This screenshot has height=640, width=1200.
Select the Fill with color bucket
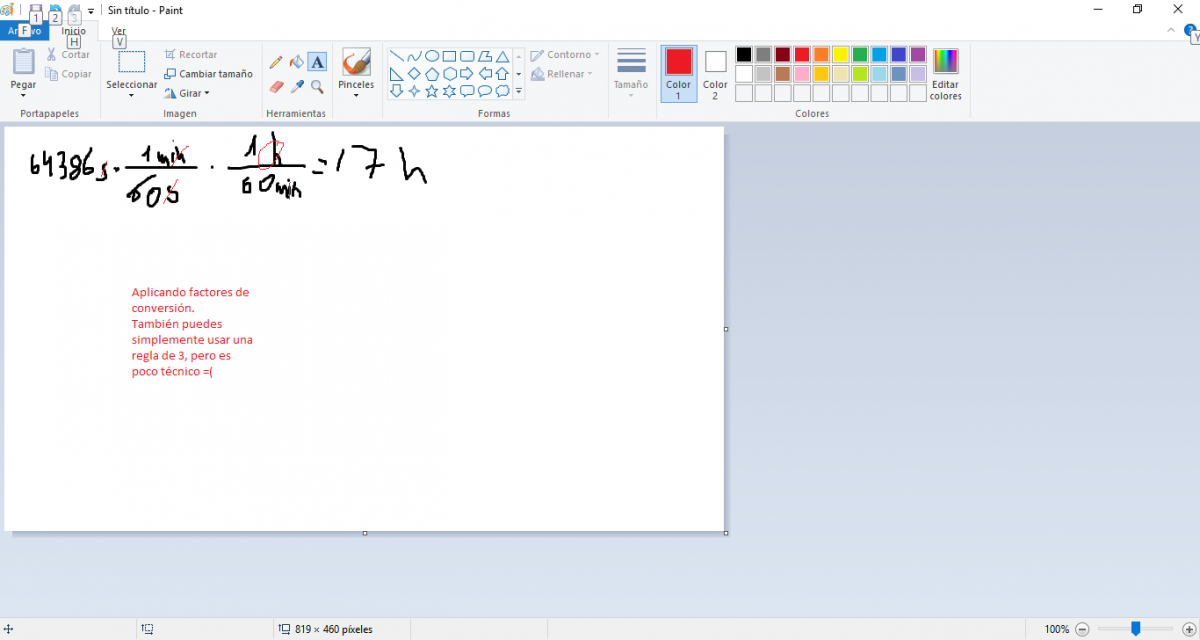tap(296, 62)
